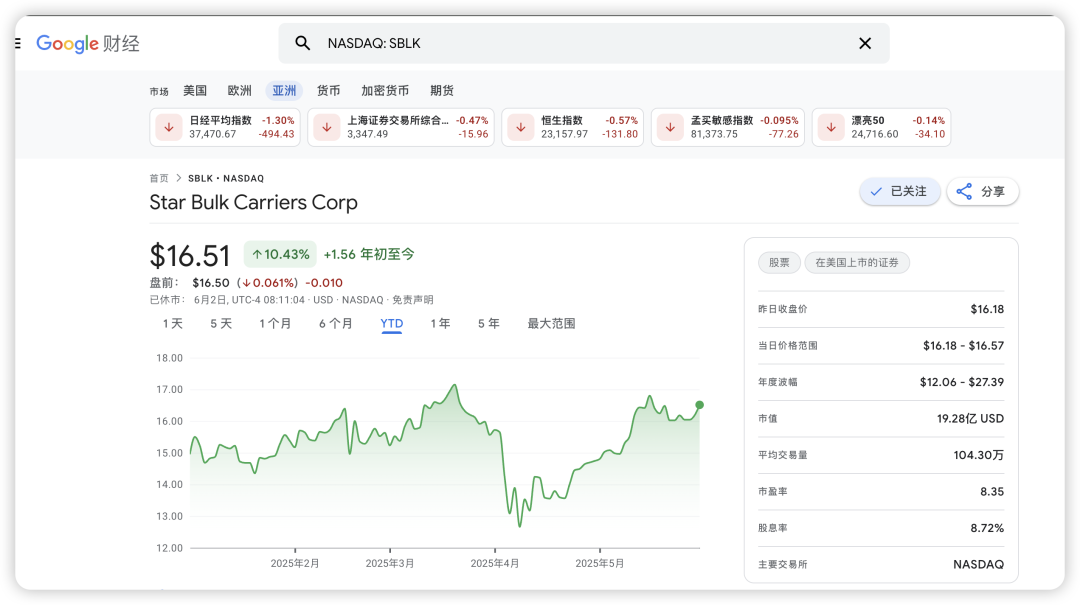Select the 期货 market tab
This screenshot has width=1080, height=605.
coord(442,90)
